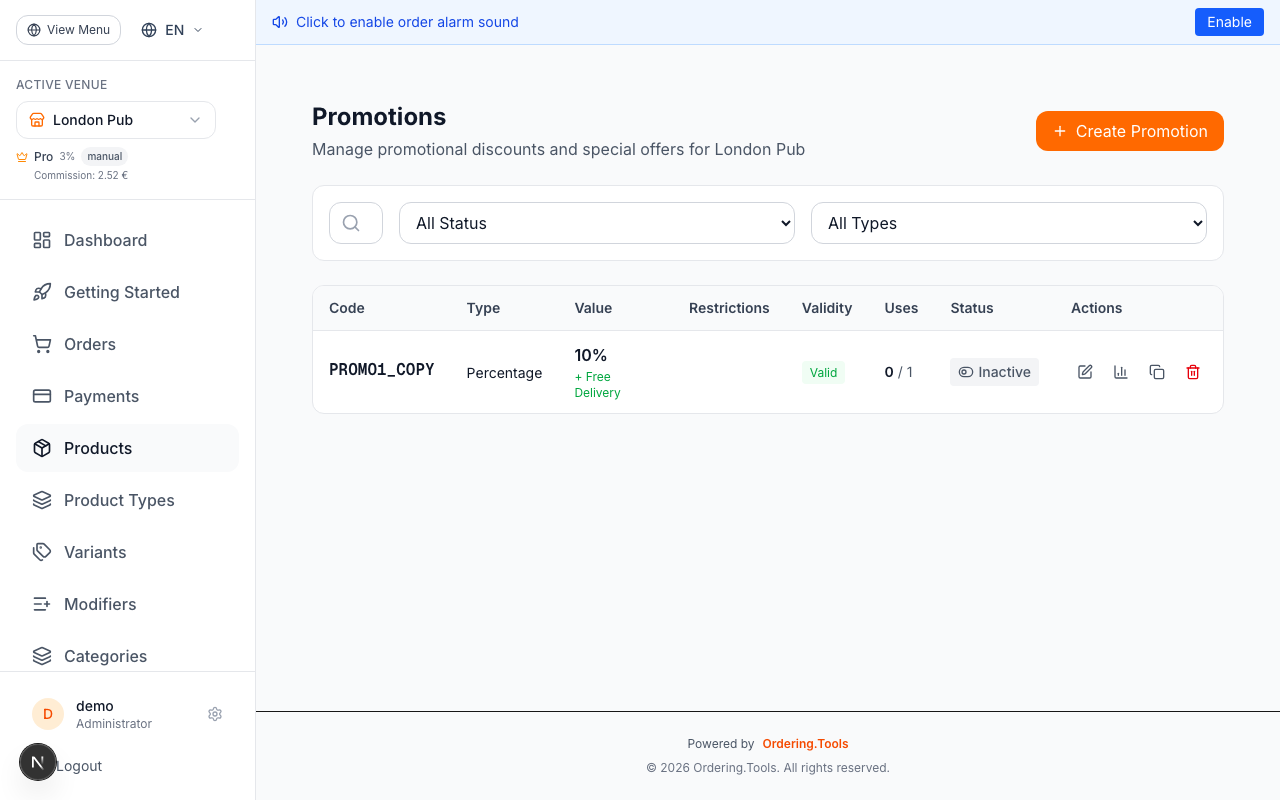Duplicate PROMO1_COPY using the copy icon
This screenshot has width=1280, height=800.
(1157, 371)
